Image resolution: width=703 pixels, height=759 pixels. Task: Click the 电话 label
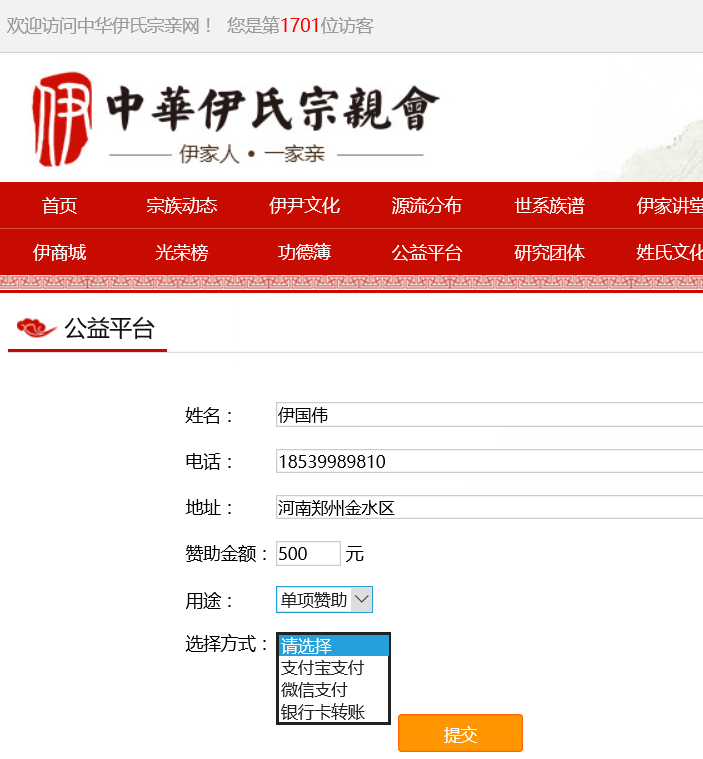(209, 462)
